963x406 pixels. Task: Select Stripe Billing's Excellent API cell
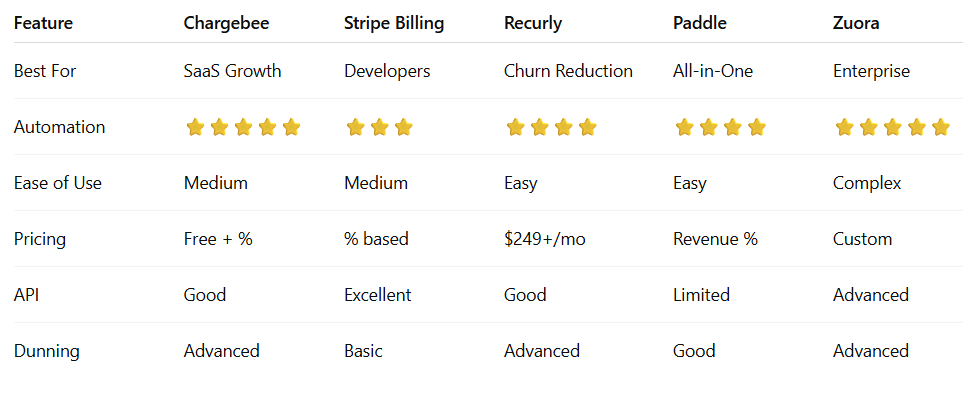[x=377, y=295]
